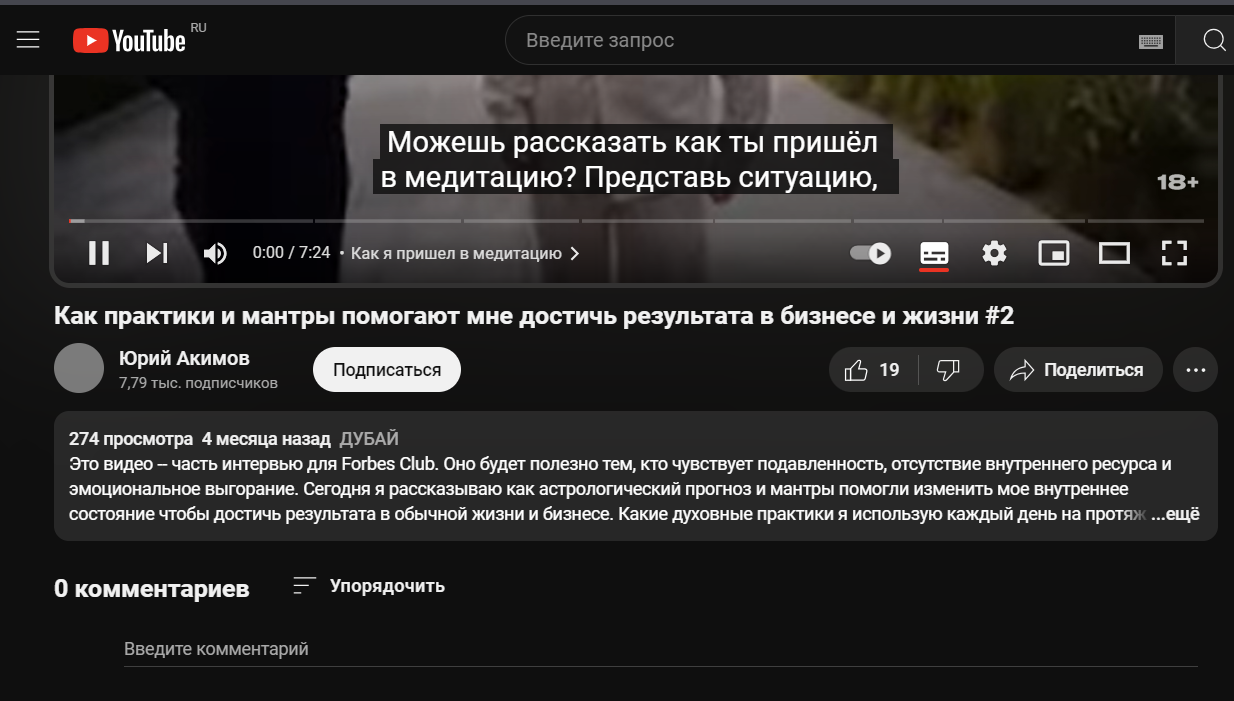Go to YouTube home via logo
This screenshot has height=701, width=1234.
click(129, 40)
